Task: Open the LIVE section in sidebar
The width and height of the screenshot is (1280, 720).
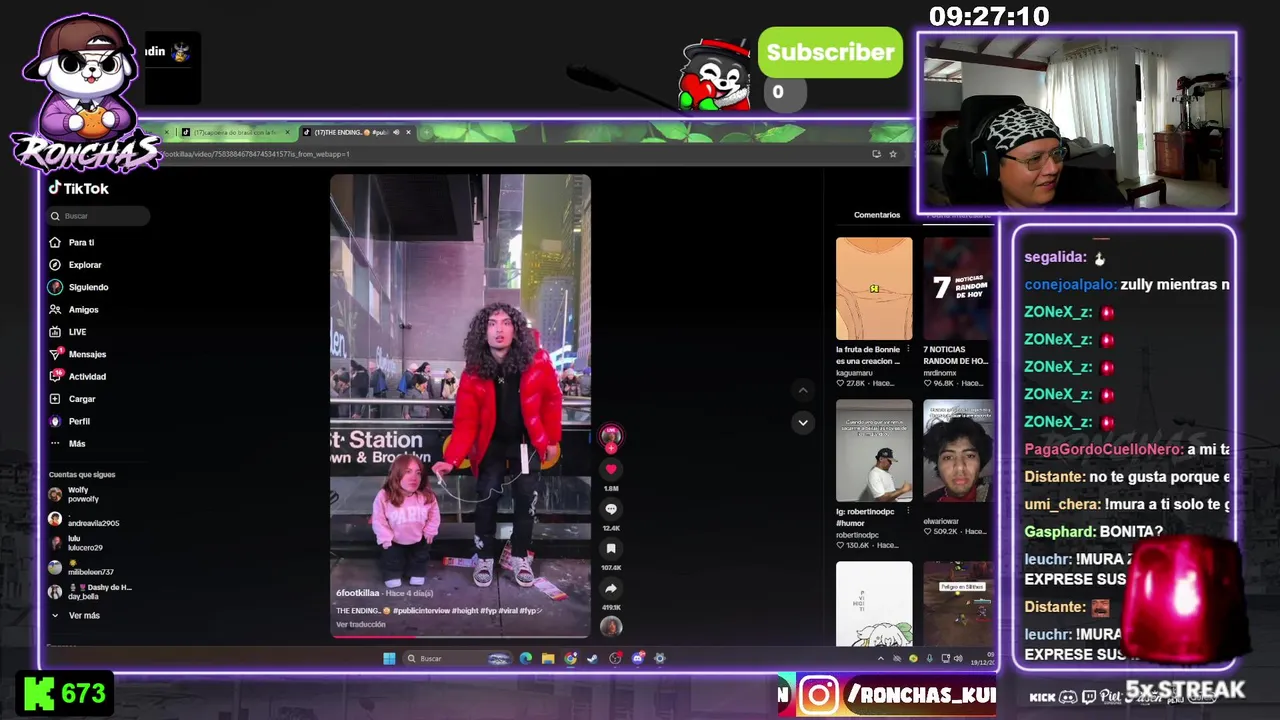Action: (x=68, y=332)
